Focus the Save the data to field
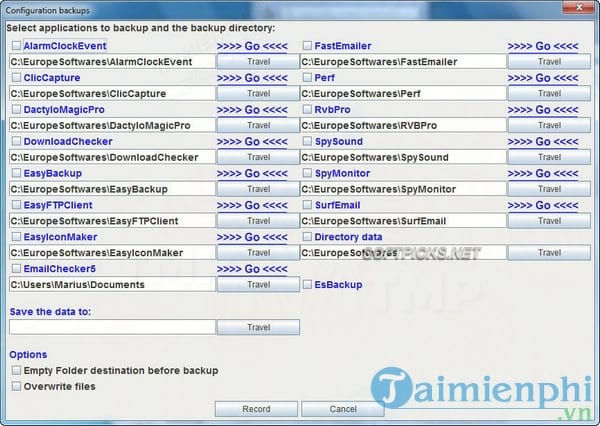 pos(112,327)
